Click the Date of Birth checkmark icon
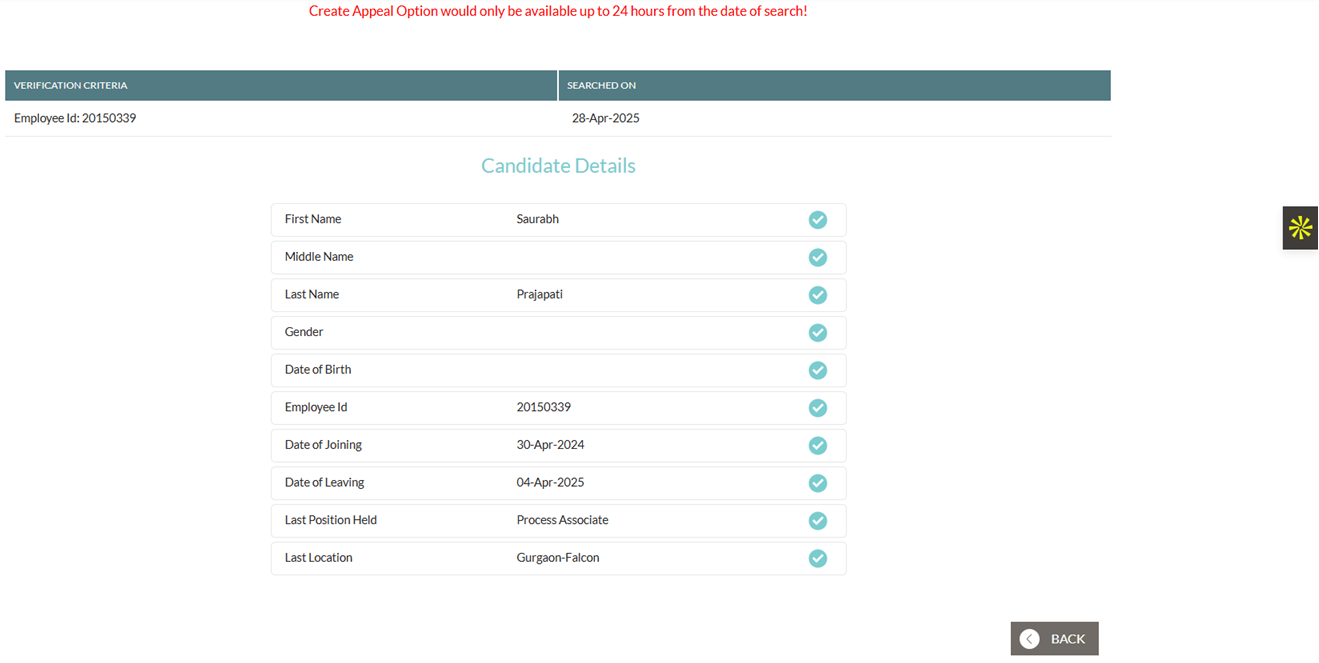1319x663 pixels. [x=817, y=370]
